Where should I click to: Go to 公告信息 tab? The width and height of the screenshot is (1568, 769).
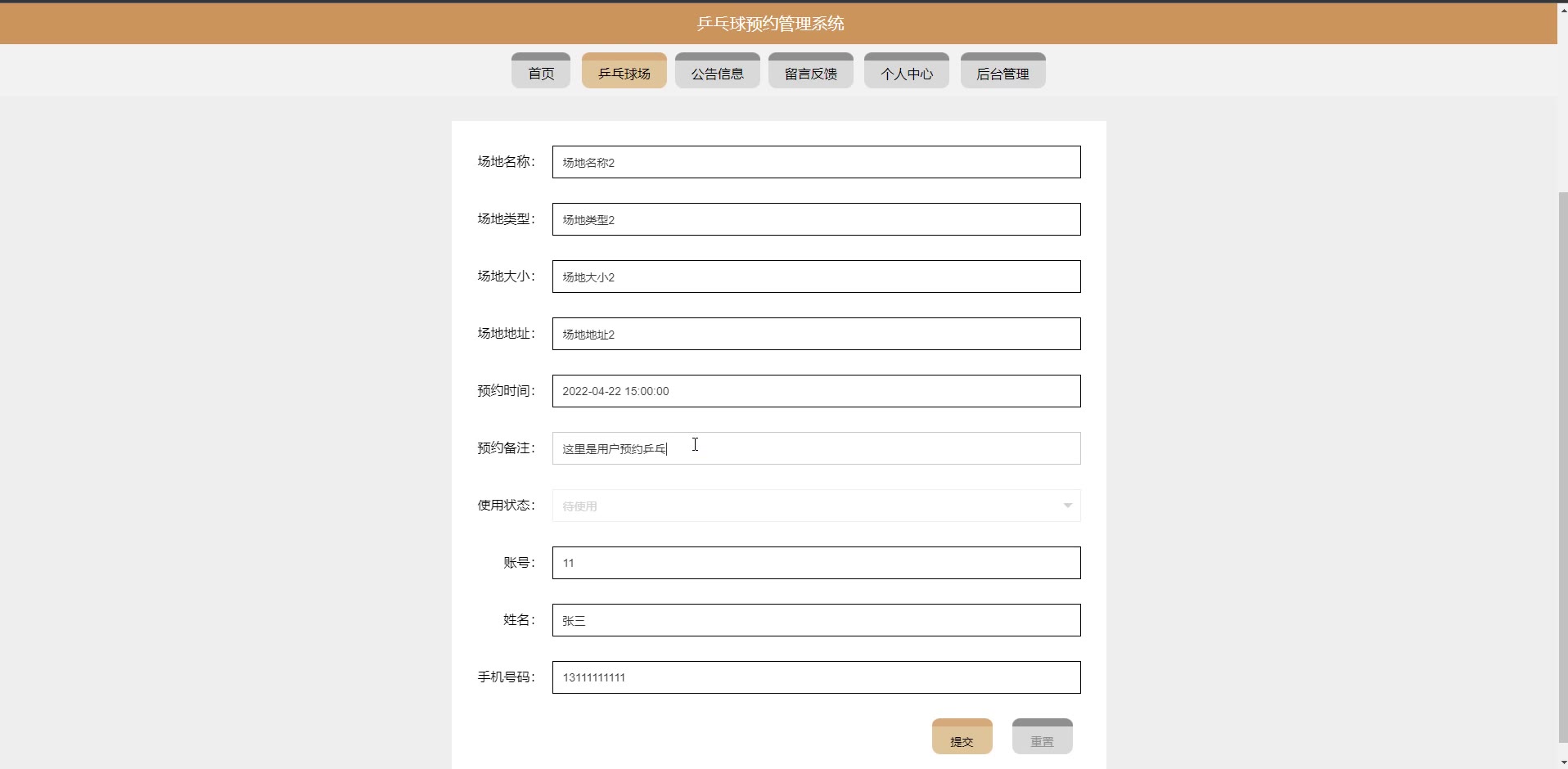pos(718,70)
